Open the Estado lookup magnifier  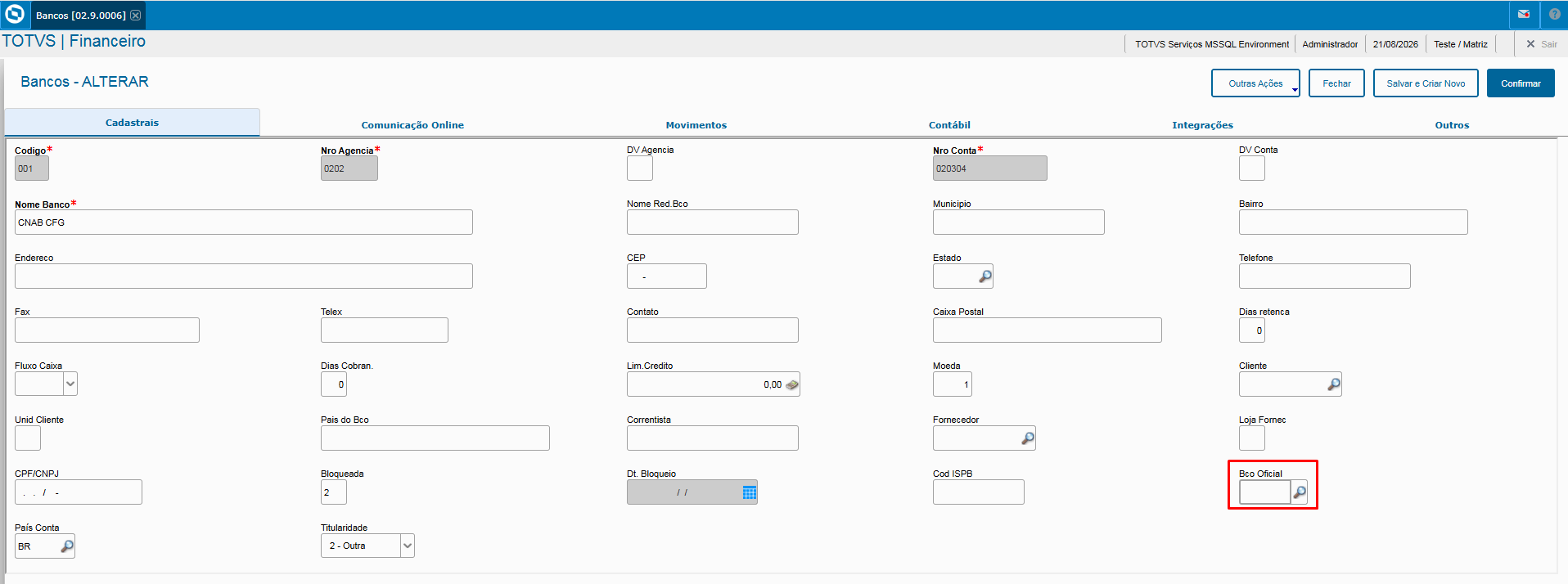[985, 276]
